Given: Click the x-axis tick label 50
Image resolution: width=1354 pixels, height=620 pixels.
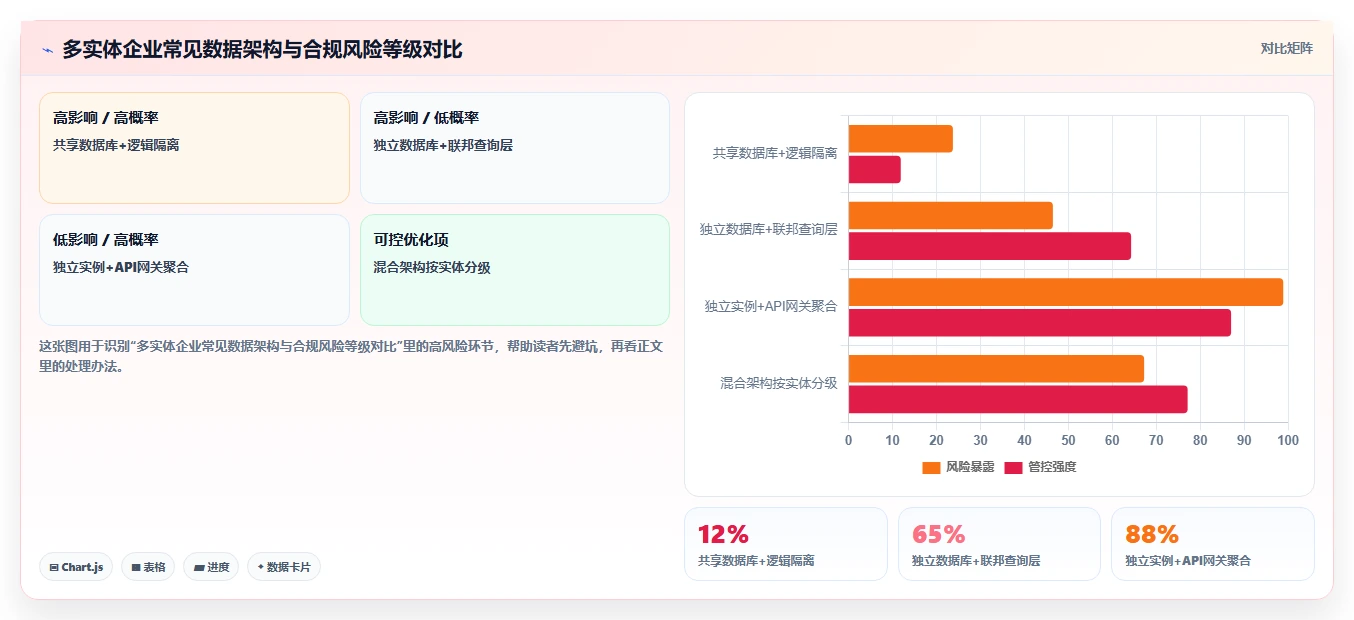Looking at the screenshot, I should (x=1068, y=440).
